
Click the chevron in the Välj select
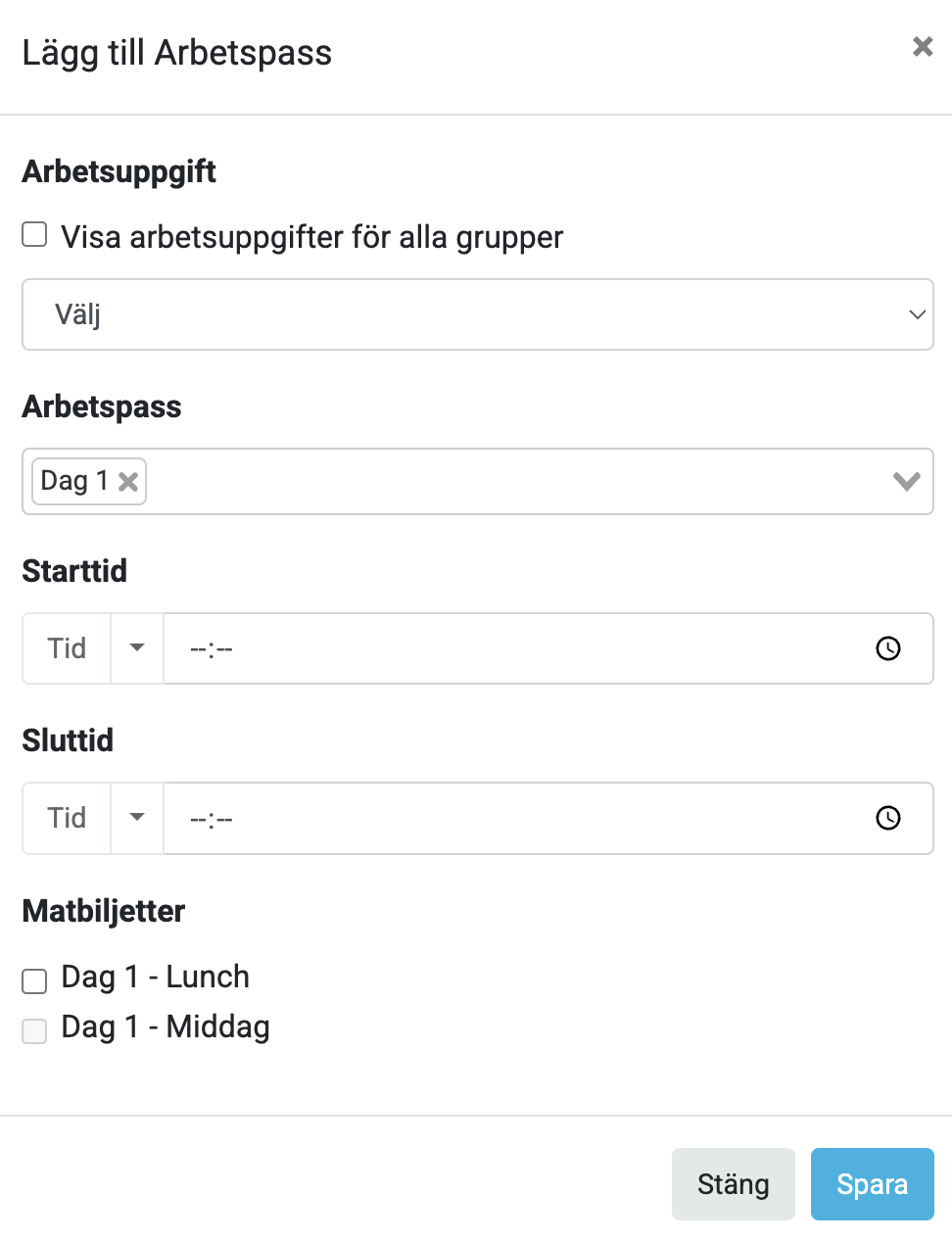click(x=917, y=314)
